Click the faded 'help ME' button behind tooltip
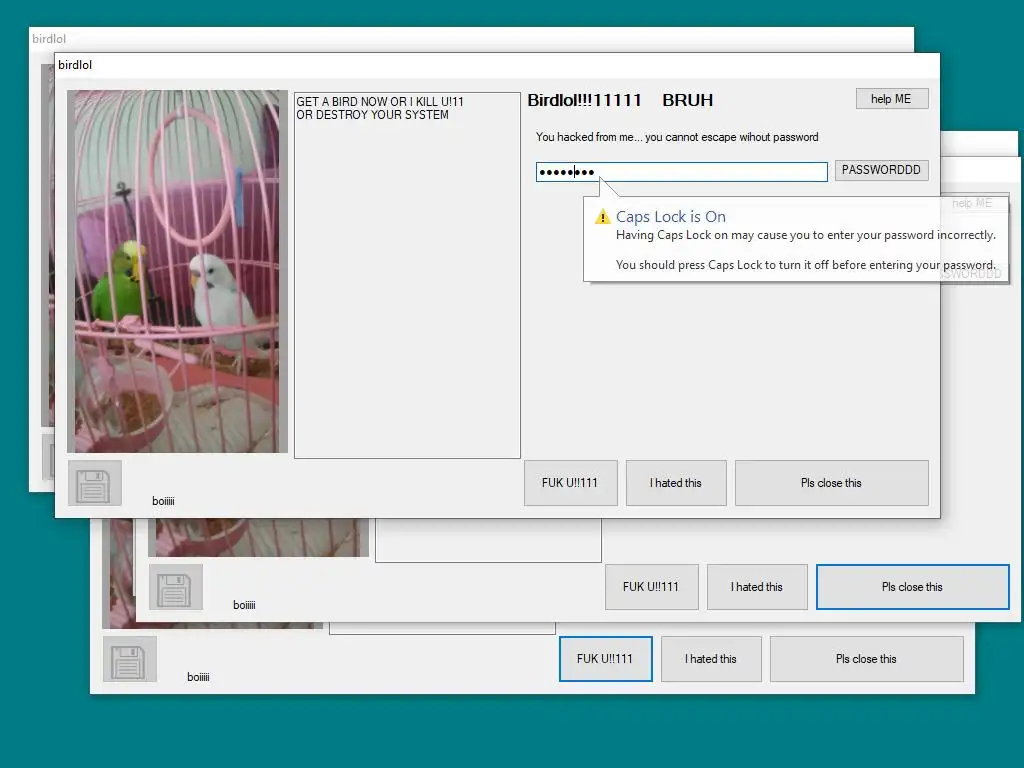The height and width of the screenshot is (768, 1024). click(972, 203)
